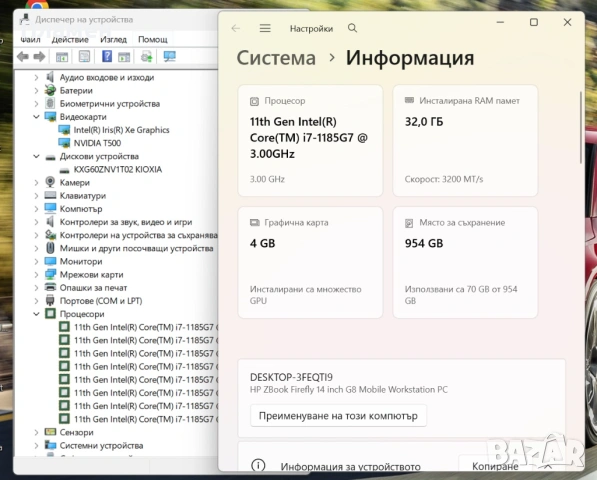Select Контролери за звук, видео и игри
This screenshot has width=597, height=480.
(126, 222)
